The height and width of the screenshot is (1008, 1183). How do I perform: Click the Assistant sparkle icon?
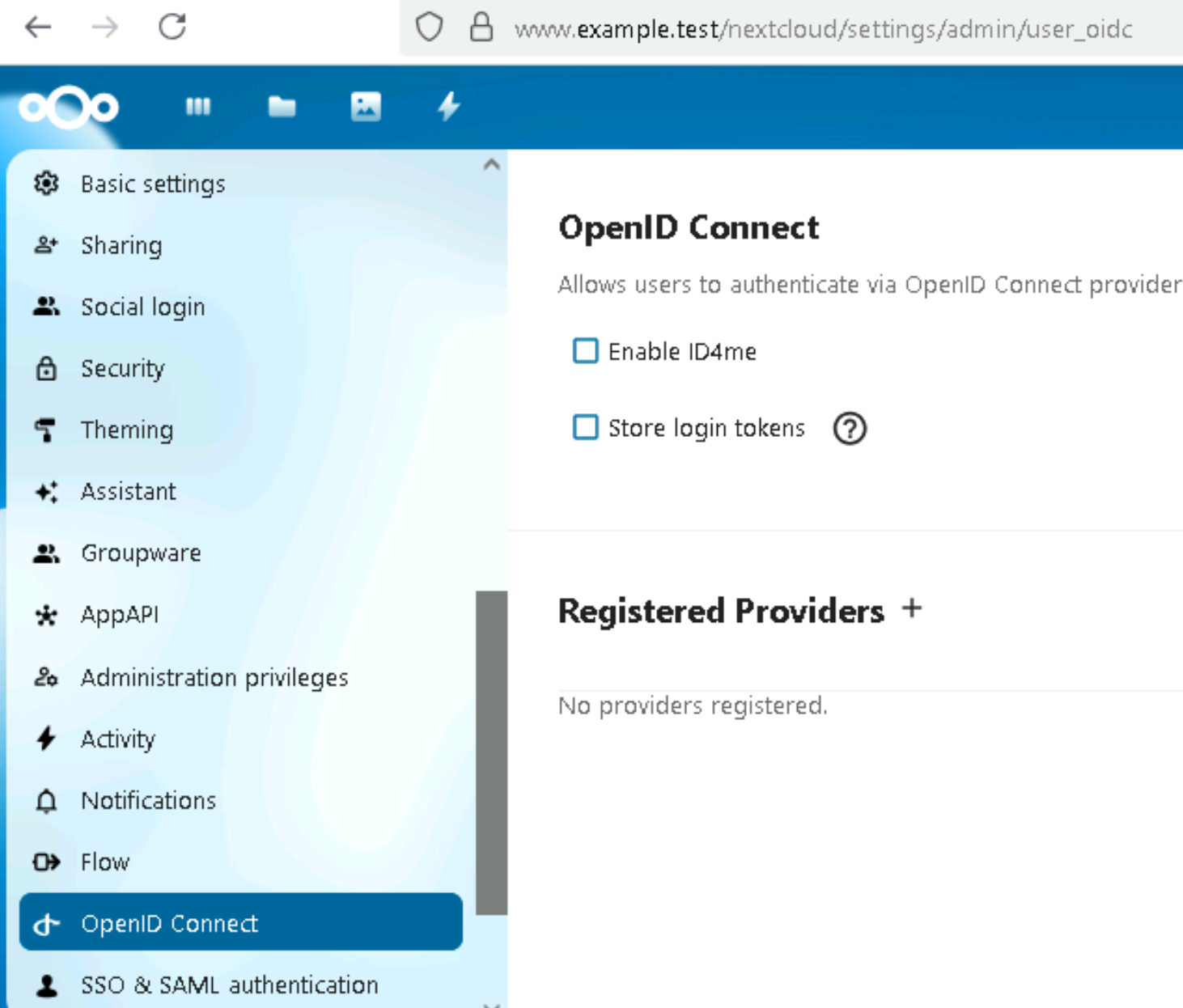(46, 491)
